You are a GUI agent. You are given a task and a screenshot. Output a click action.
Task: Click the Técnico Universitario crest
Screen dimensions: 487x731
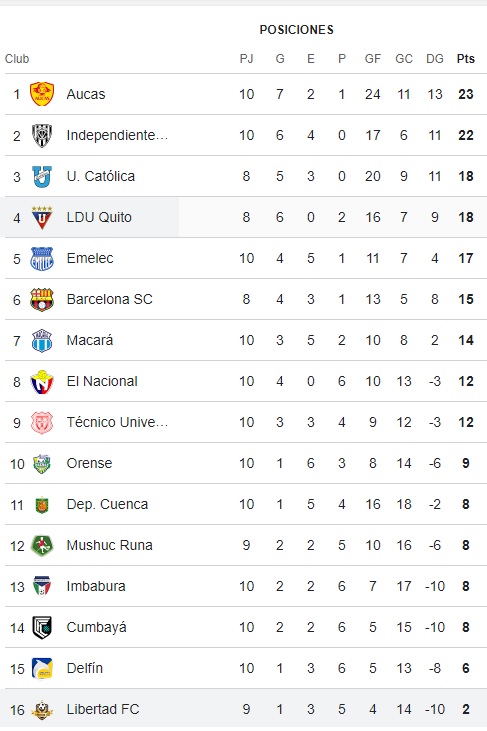click(x=42, y=422)
